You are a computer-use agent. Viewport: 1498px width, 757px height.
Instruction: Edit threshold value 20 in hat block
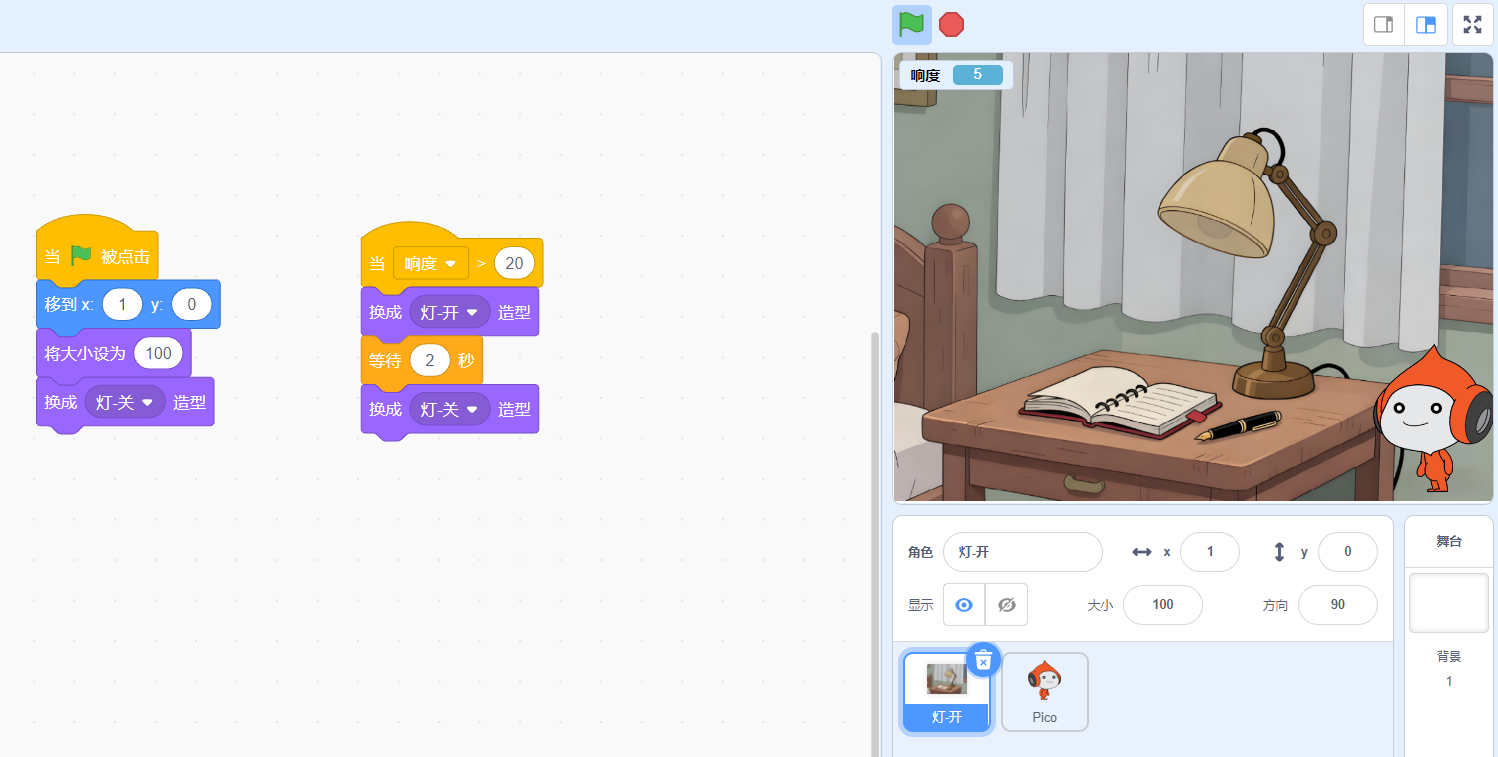pos(514,263)
